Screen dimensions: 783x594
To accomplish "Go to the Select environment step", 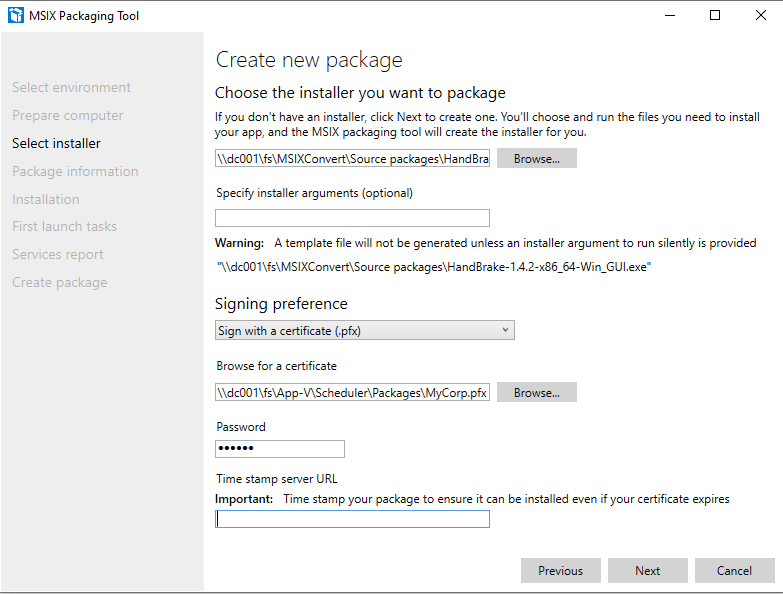I will pos(71,88).
